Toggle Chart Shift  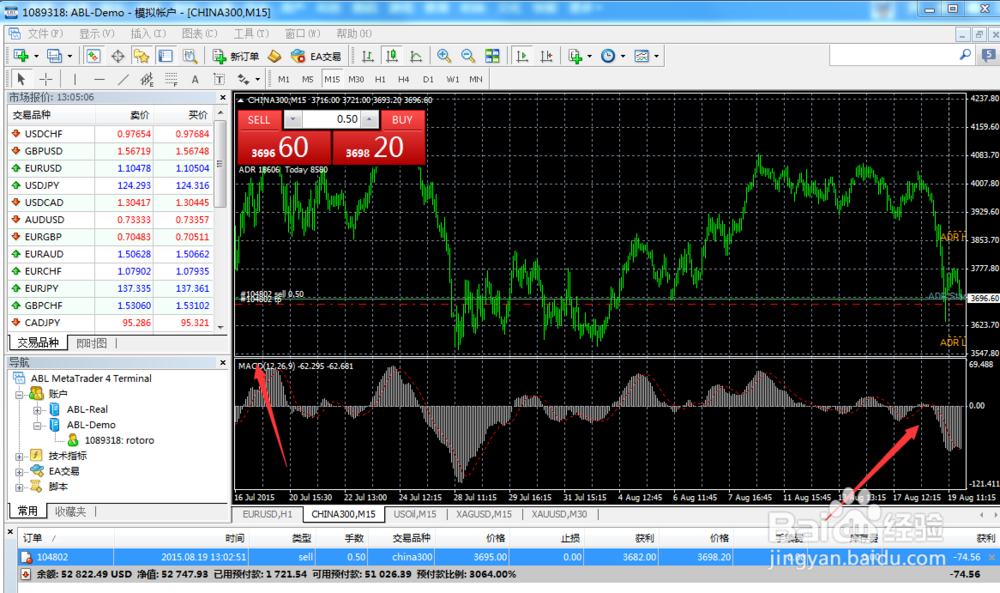pyautogui.click(x=547, y=56)
